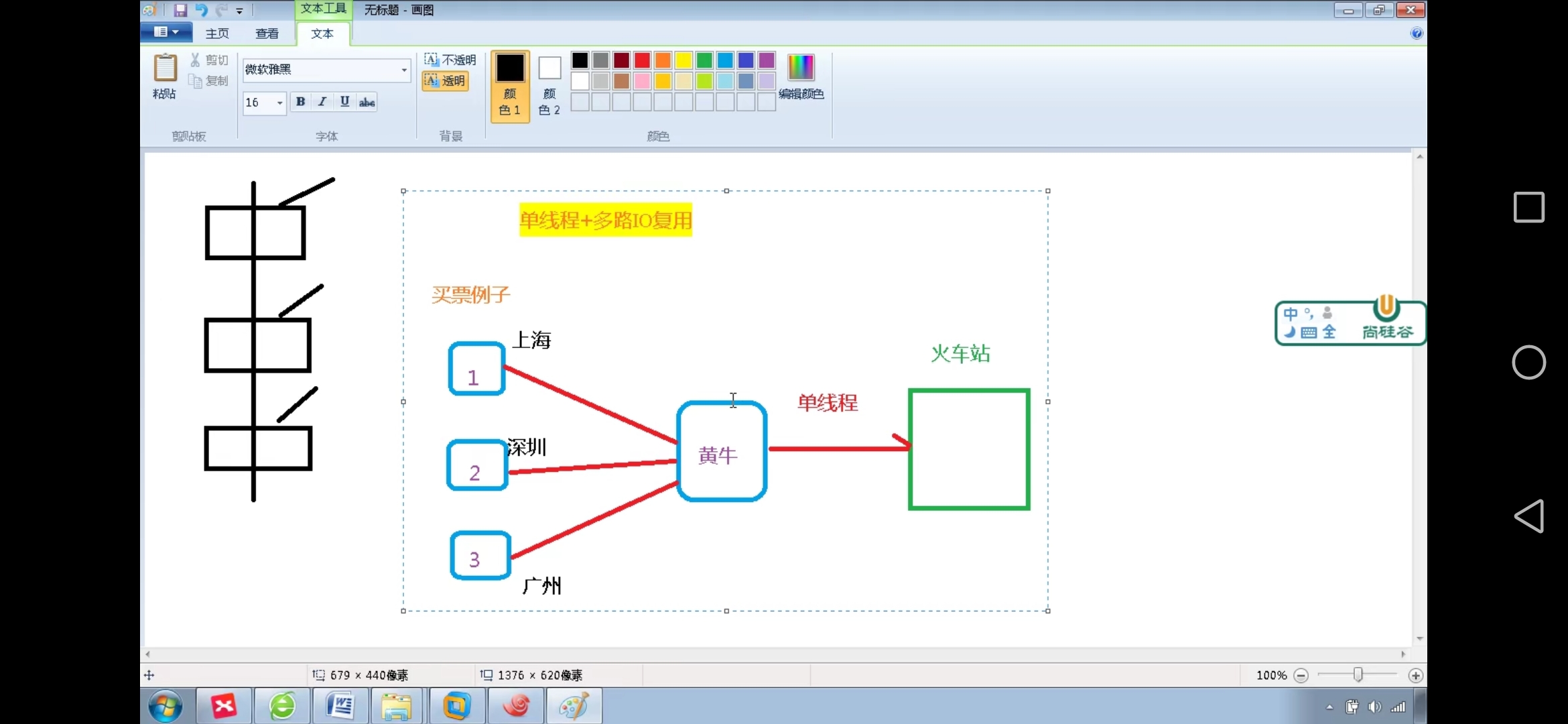Open the Paint file menu dropdown

(x=166, y=32)
